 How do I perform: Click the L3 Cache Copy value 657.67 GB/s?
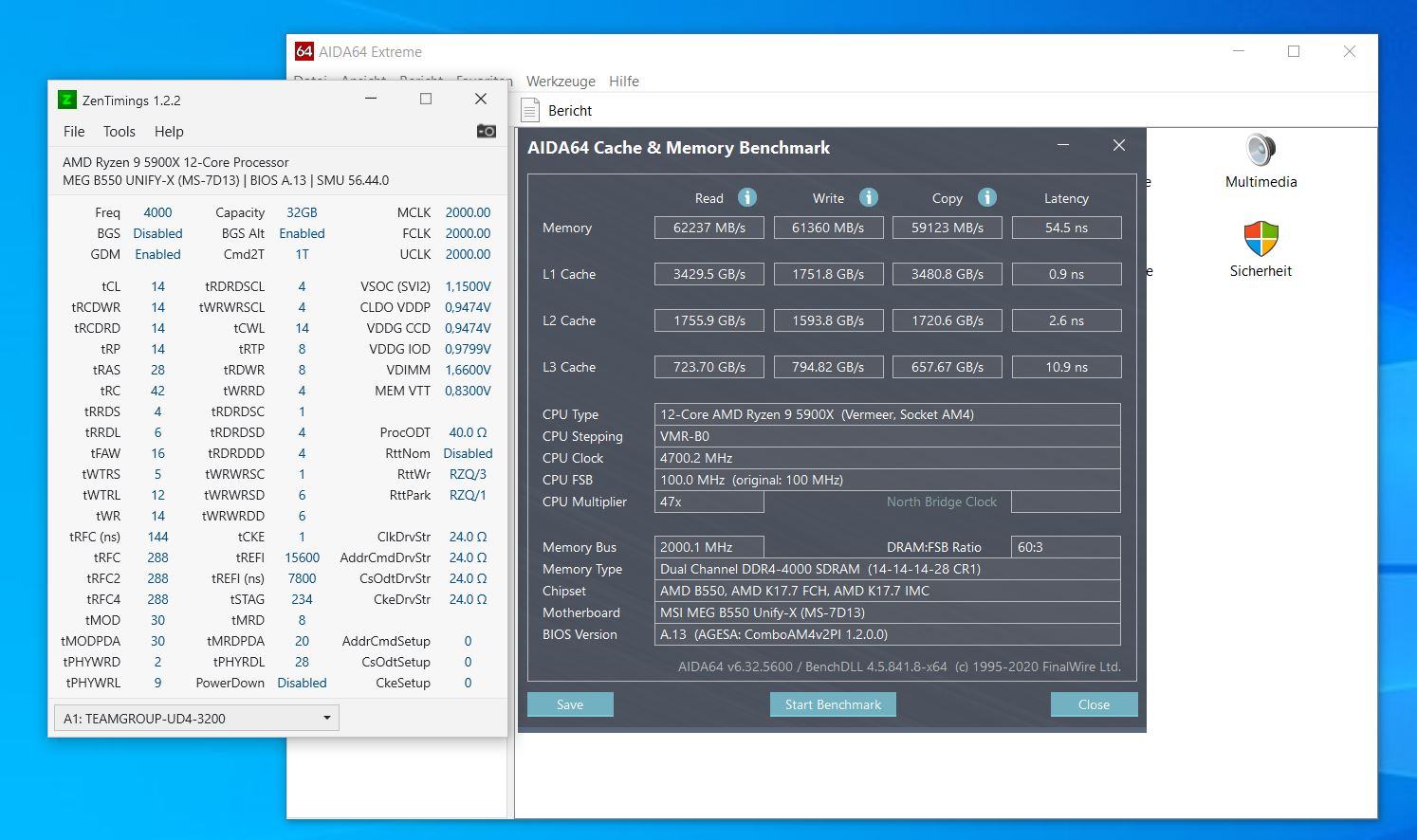(948, 367)
